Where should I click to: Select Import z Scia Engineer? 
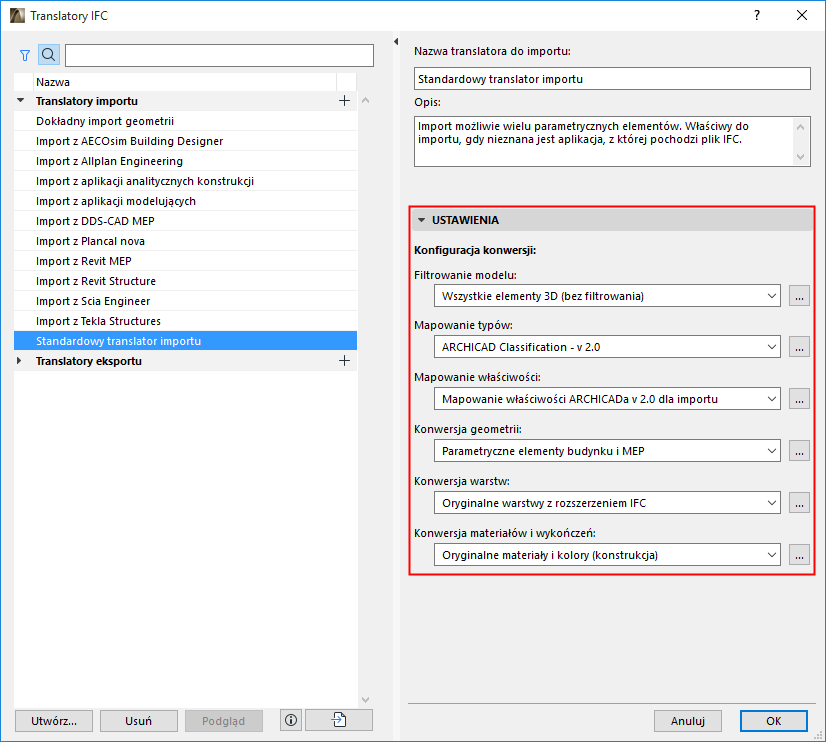coord(185,301)
